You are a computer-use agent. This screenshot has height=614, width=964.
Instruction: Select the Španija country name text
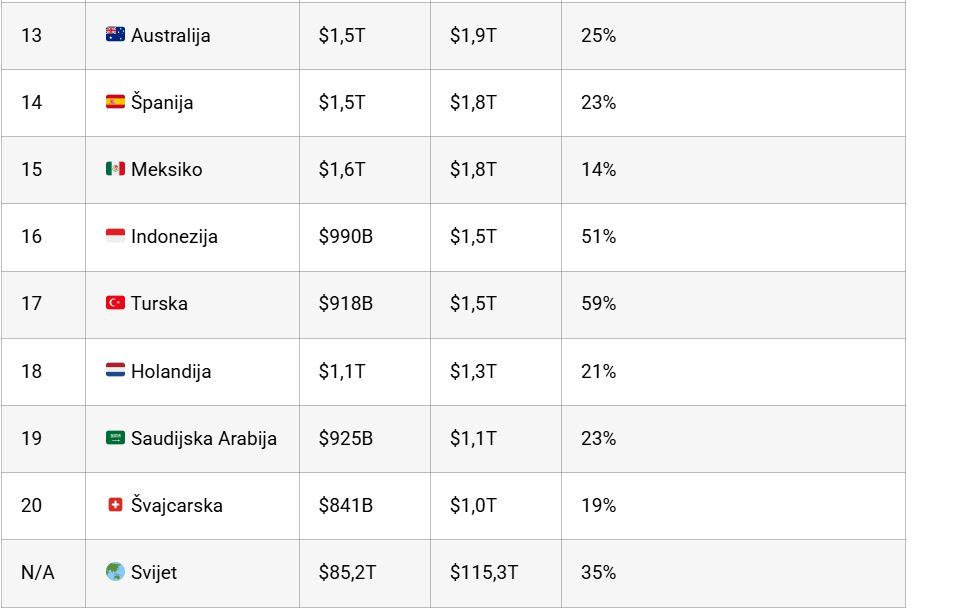tap(162, 102)
